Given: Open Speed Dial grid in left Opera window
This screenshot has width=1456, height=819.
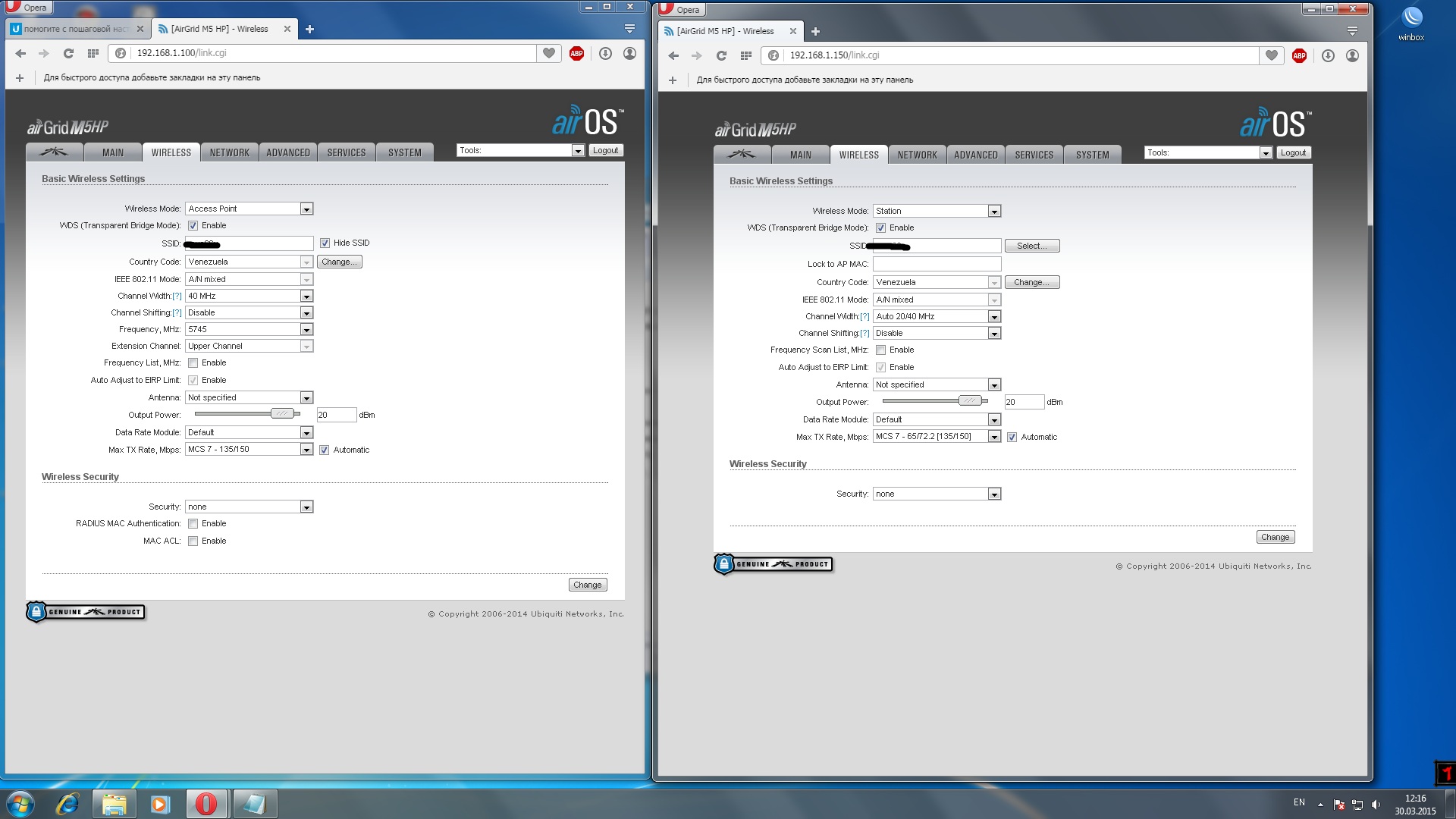Looking at the screenshot, I should [93, 53].
